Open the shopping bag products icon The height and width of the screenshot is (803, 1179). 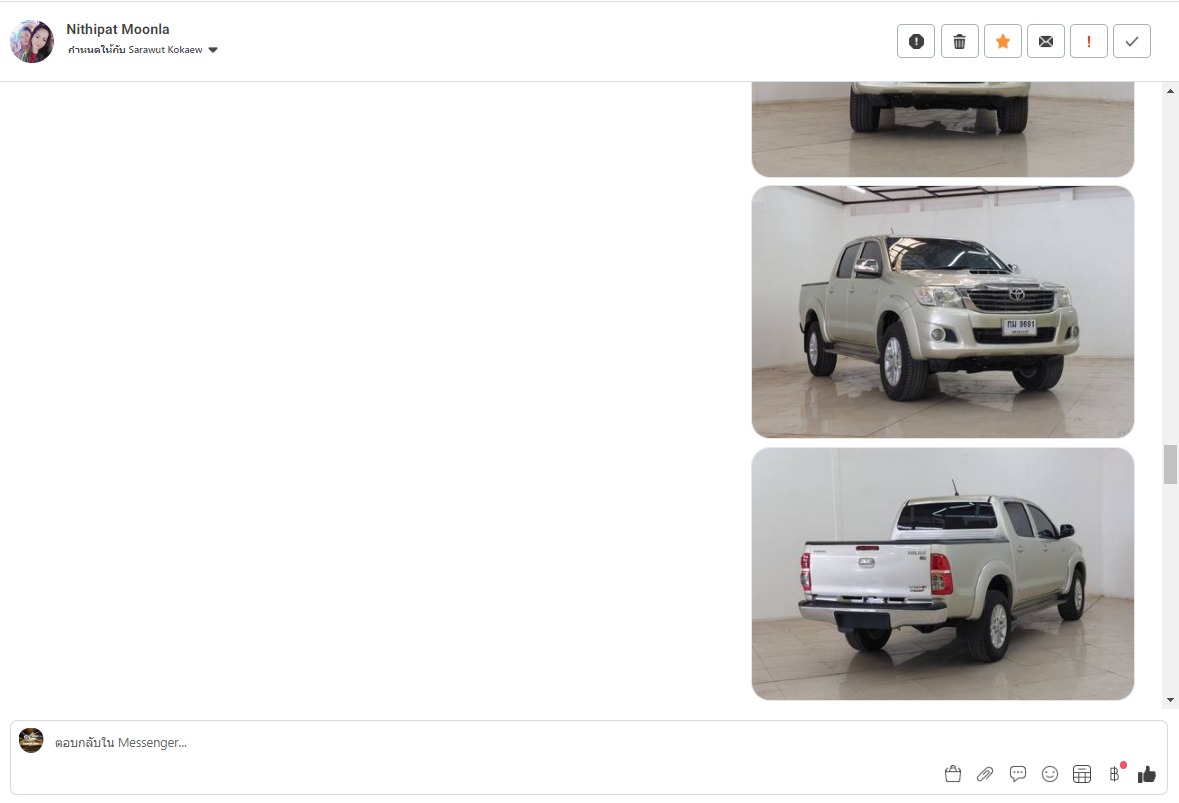tap(953, 774)
